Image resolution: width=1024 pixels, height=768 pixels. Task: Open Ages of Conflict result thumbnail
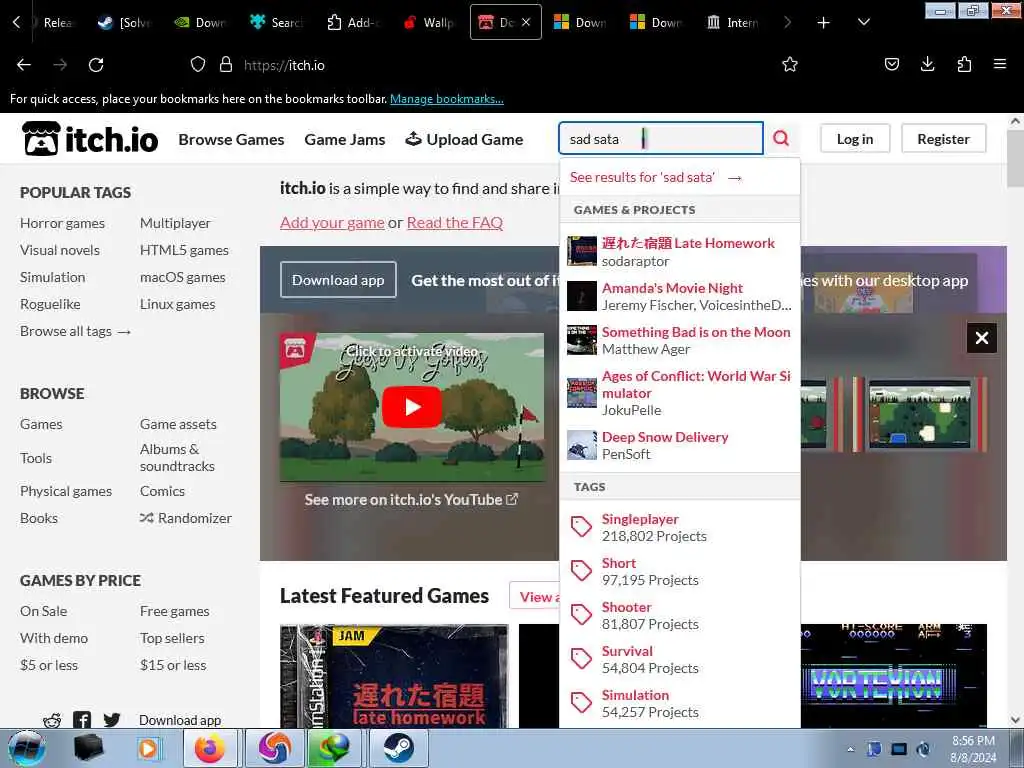pyautogui.click(x=581, y=392)
